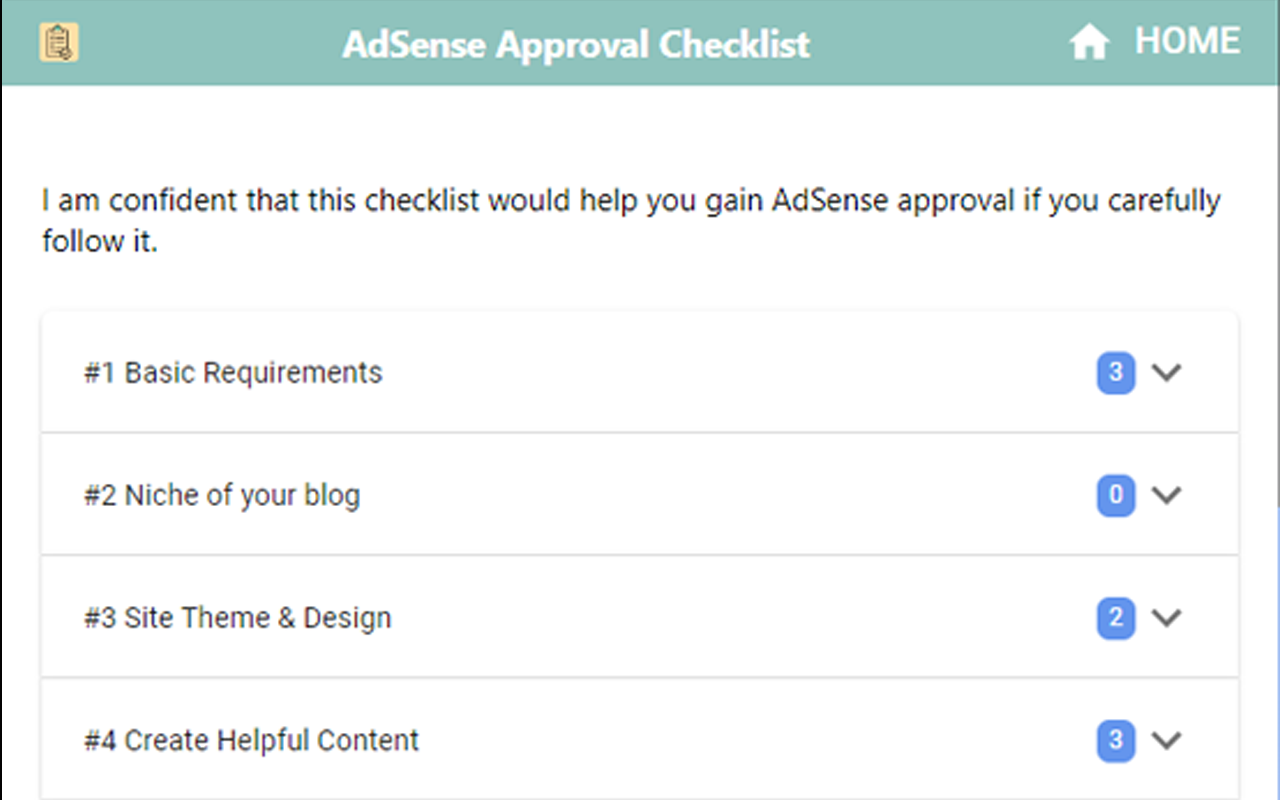
Task: Click the clipboard checklist icon in header
Action: (x=57, y=42)
